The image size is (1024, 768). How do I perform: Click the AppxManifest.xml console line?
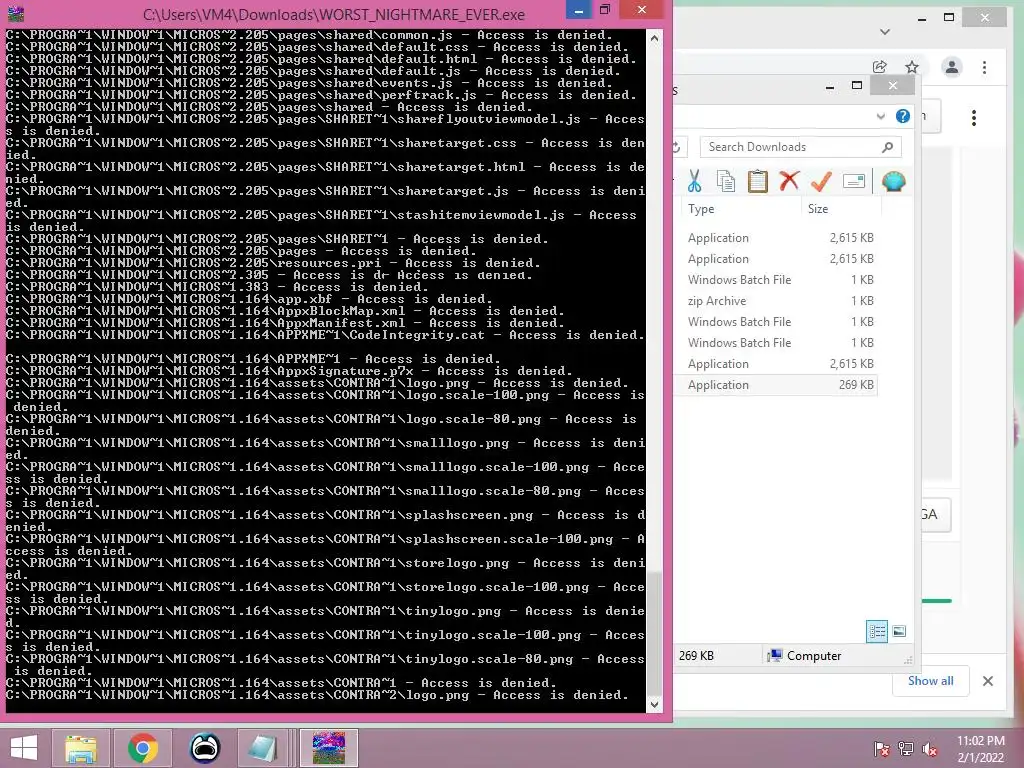point(285,323)
